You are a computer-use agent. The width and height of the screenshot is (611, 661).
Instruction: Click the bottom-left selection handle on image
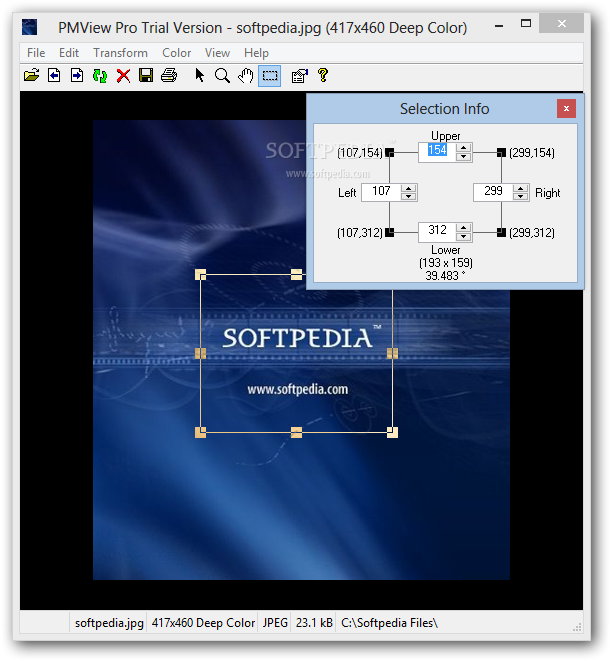point(201,433)
